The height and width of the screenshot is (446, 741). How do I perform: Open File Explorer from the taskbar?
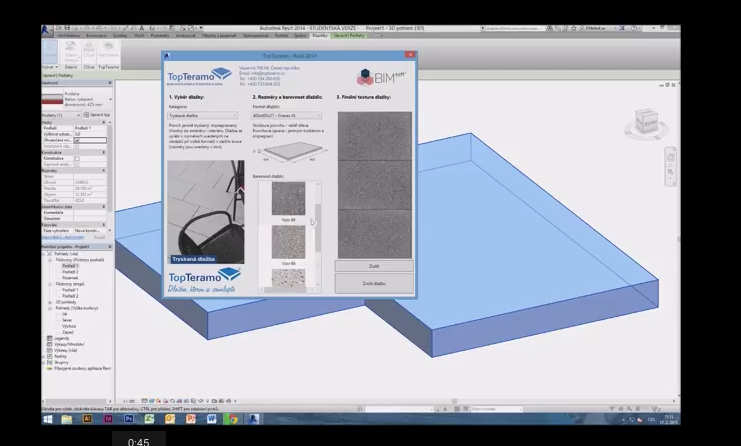[67, 419]
